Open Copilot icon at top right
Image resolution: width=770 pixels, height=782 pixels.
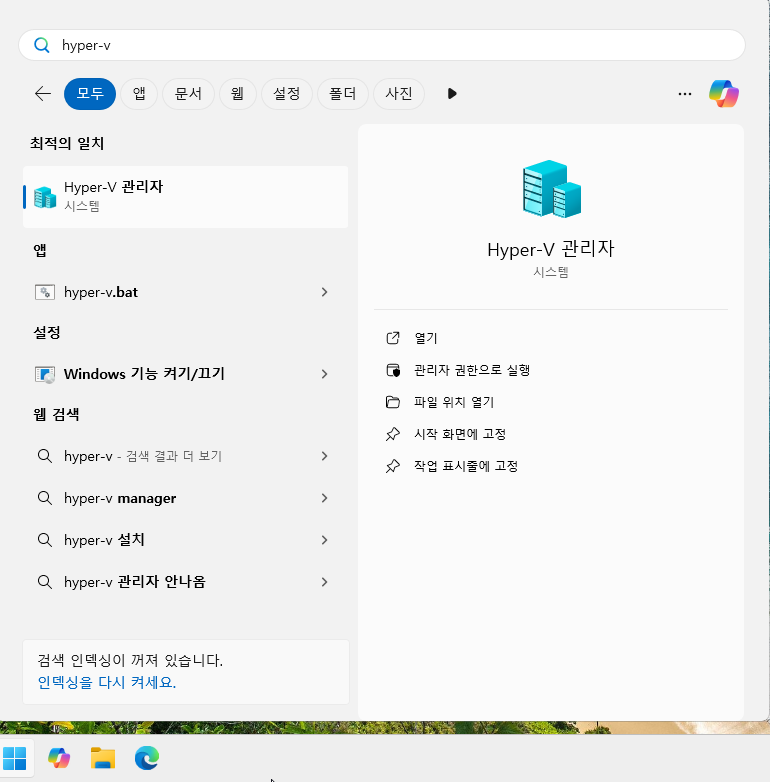[x=724, y=93]
